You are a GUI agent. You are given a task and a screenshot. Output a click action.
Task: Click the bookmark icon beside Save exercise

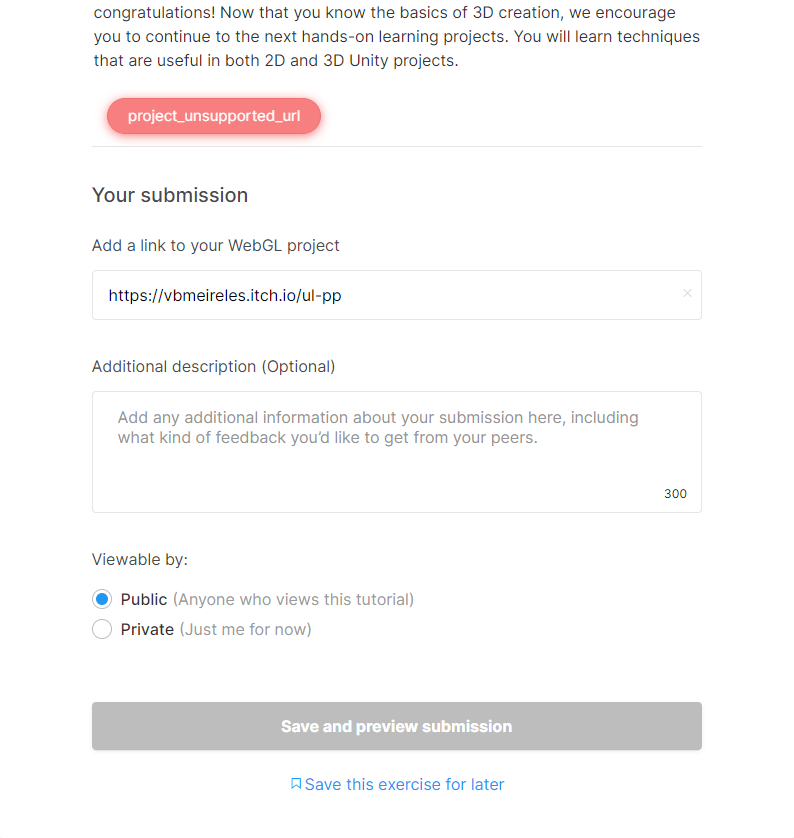(296, 784)
